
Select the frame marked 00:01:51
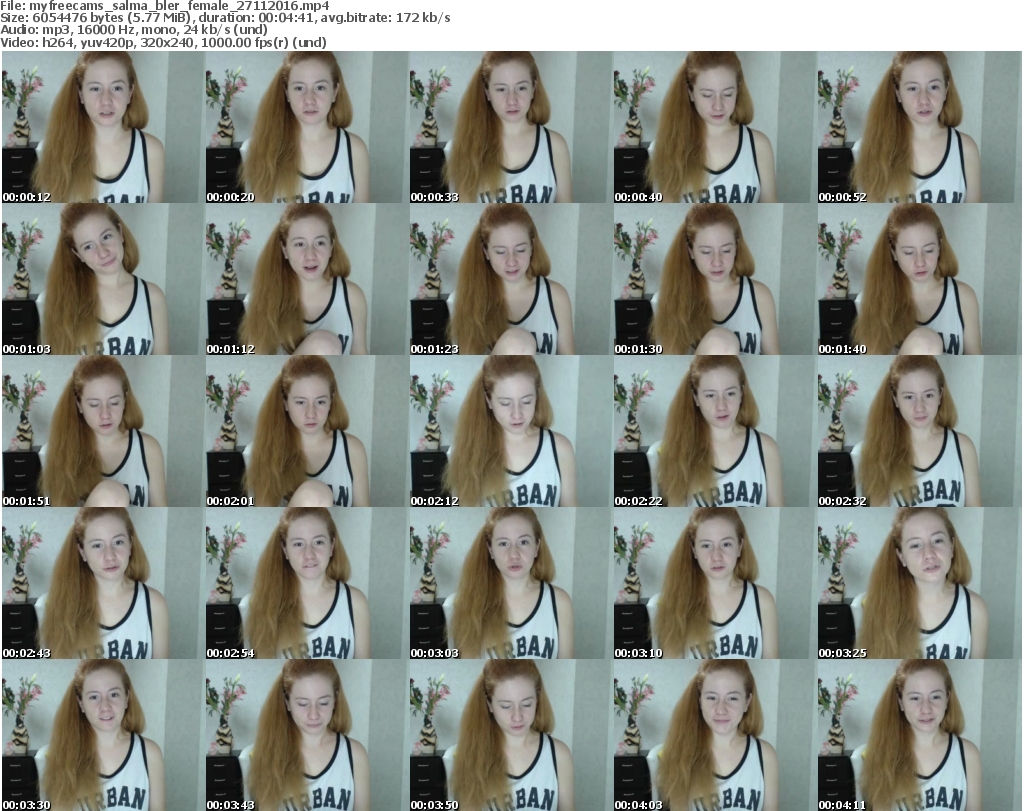[x=102, y=431]
